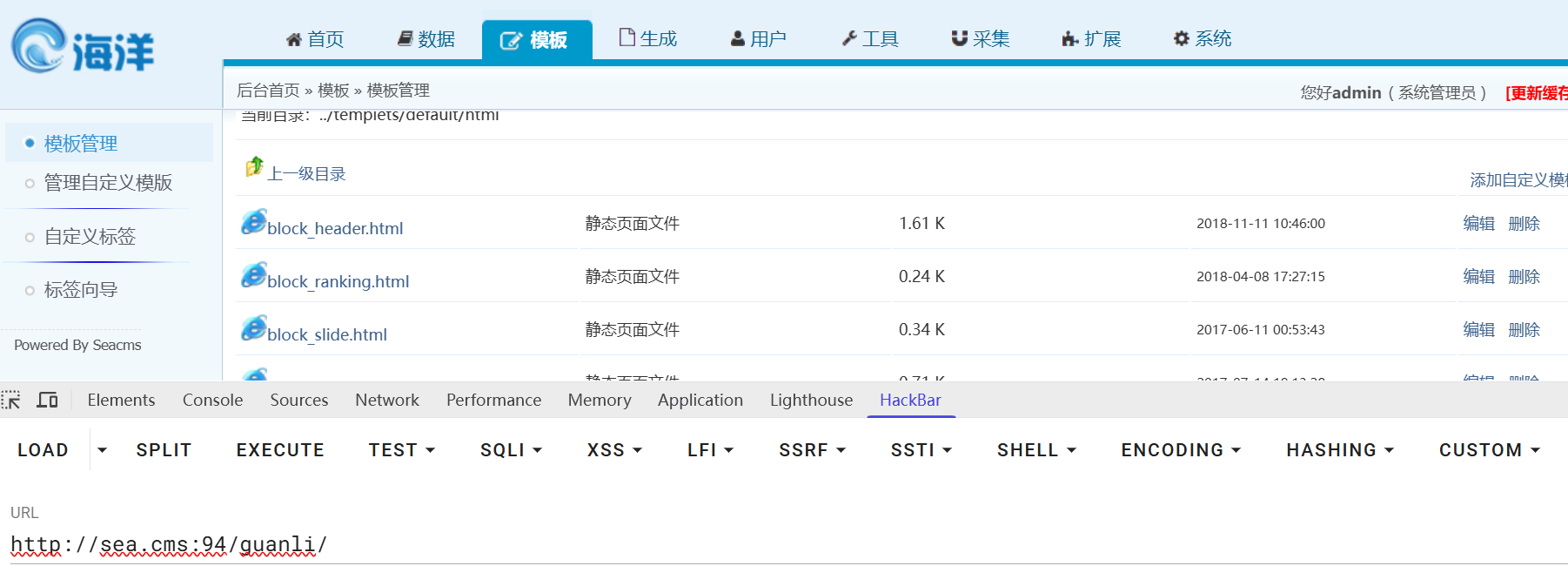Open the XSS dropdown

pos(614,450)
